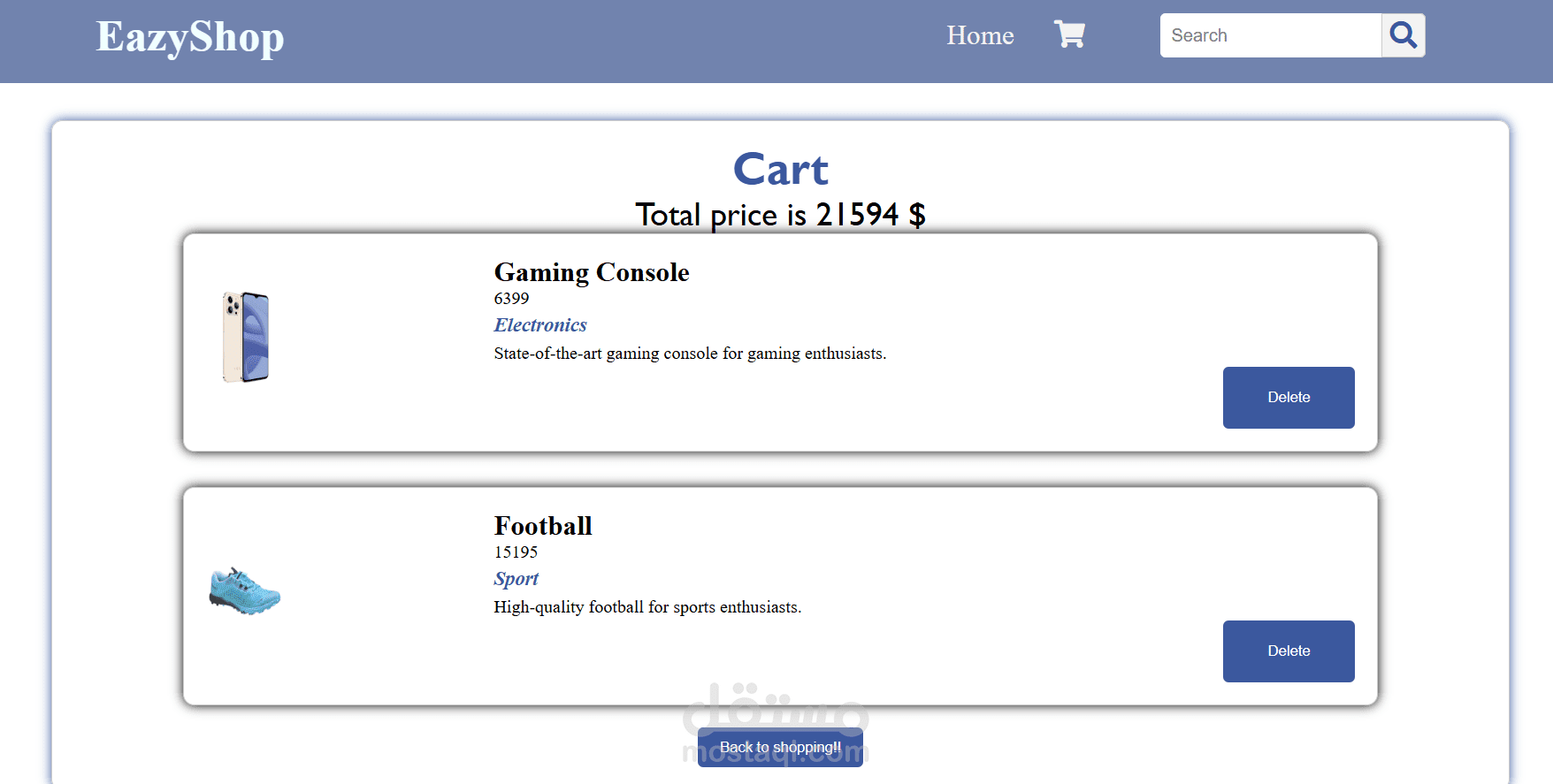Screen dimensions: 1553x784
Task: Open the shopping cart icon
Action: (x=1069, y=34)
